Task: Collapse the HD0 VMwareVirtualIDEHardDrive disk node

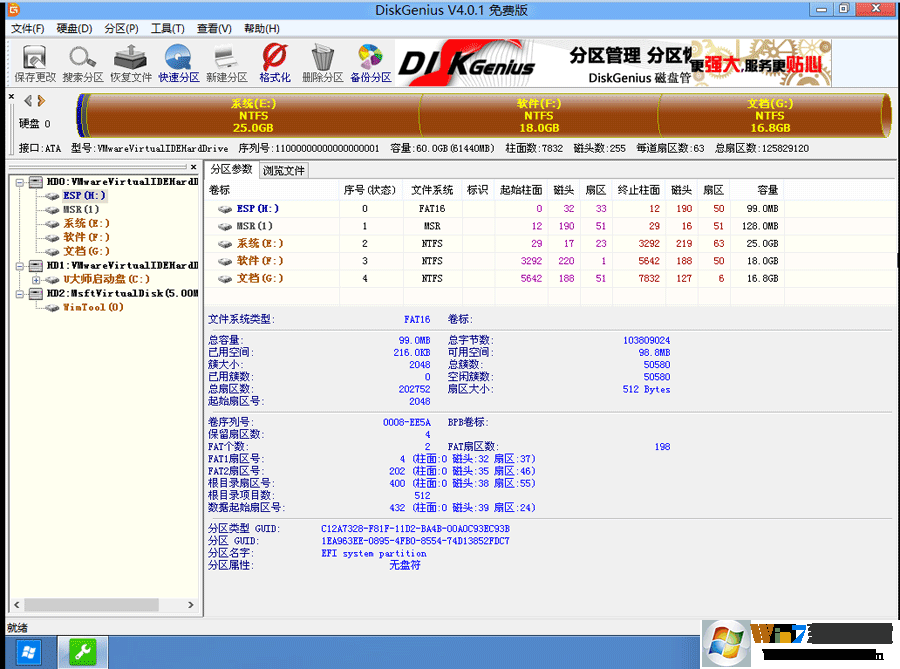Action: tap(18, 183)
